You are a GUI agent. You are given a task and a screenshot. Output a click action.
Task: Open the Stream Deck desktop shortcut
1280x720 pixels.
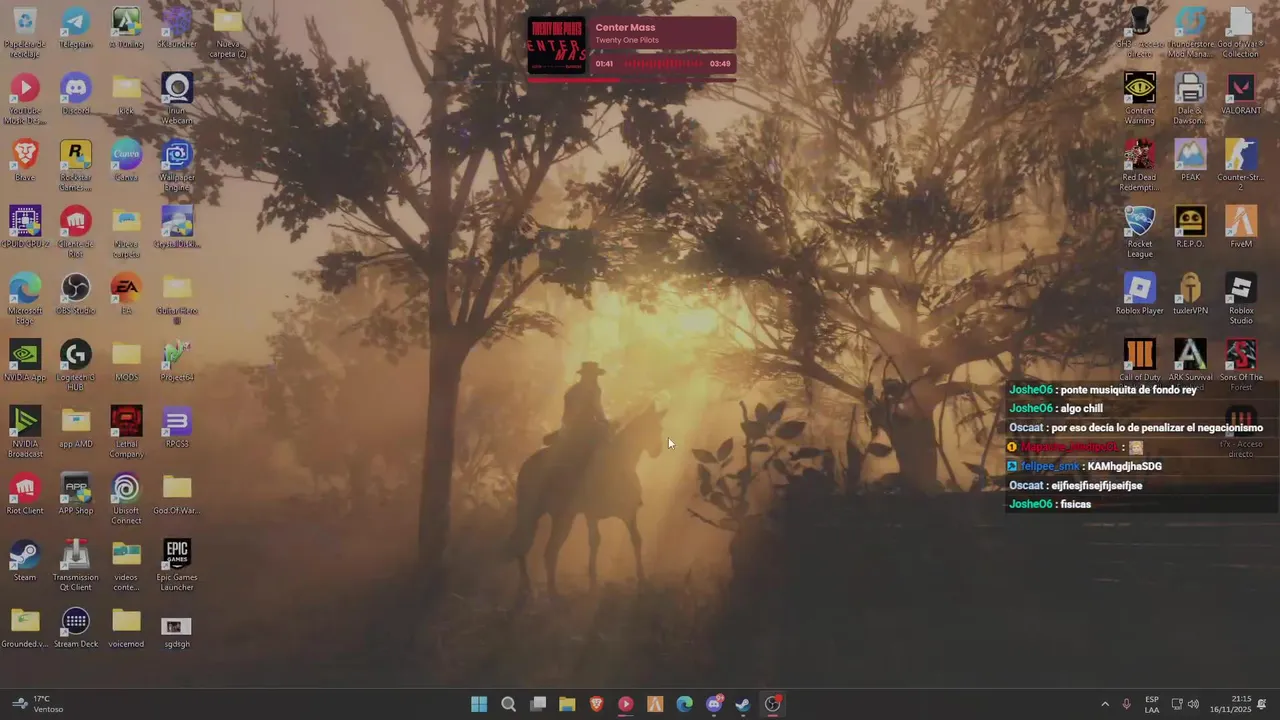75,629
